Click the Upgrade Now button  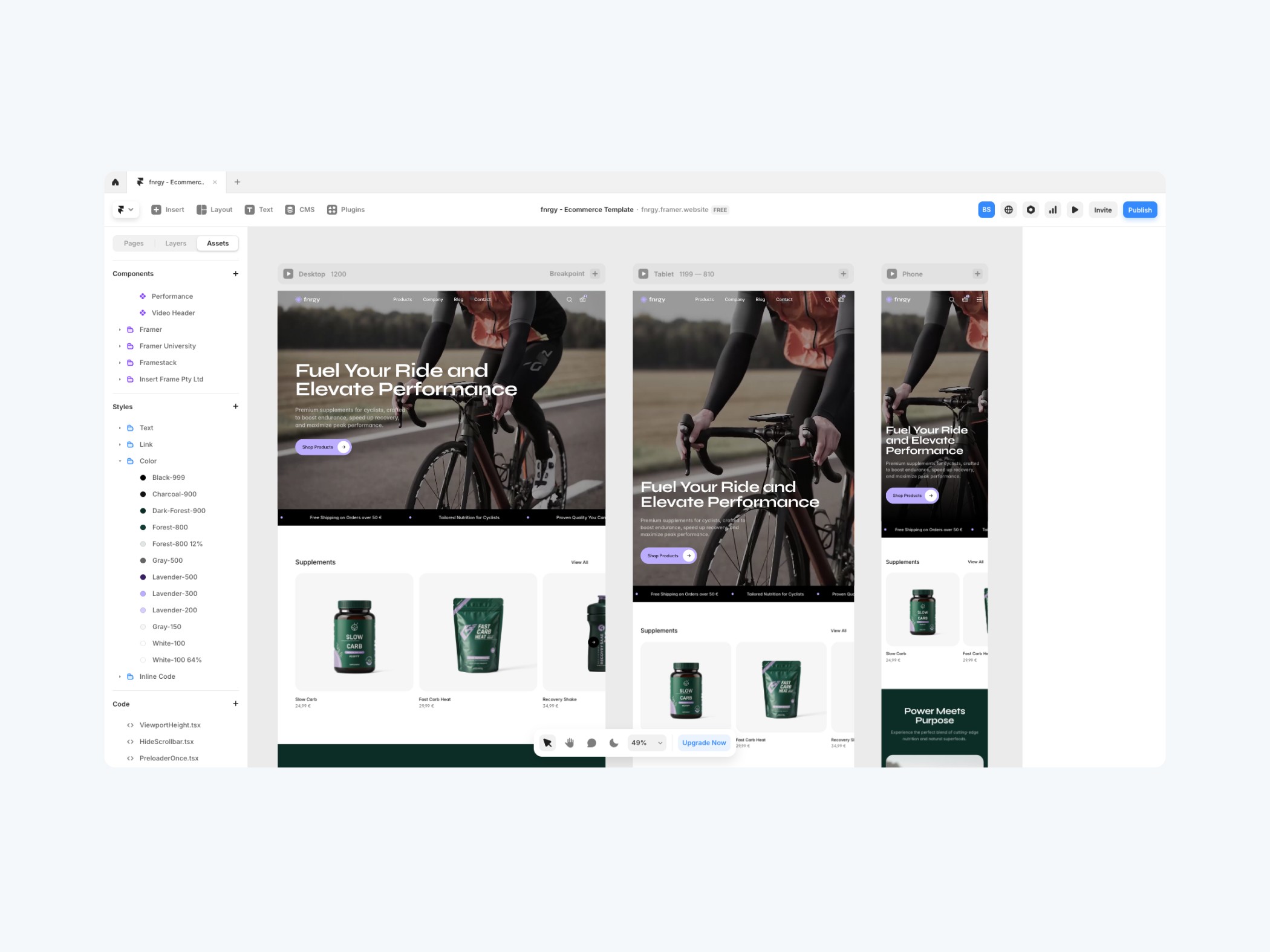(704, 742)
